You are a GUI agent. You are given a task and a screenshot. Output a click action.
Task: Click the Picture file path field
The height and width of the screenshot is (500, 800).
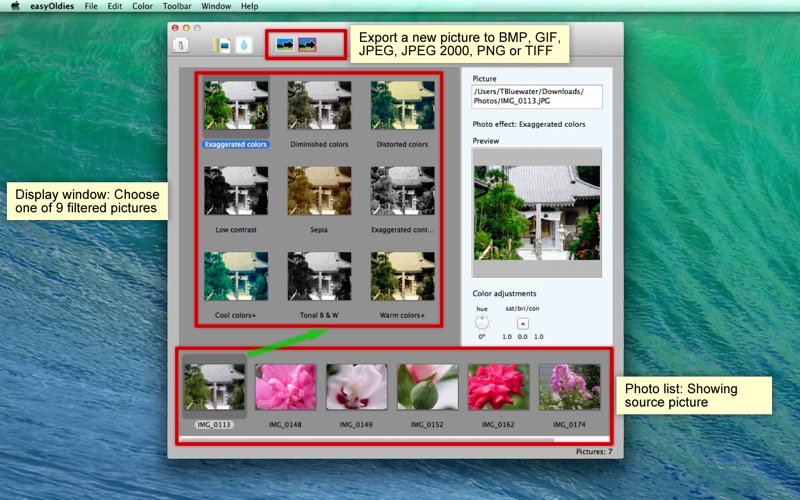(537, 96)
